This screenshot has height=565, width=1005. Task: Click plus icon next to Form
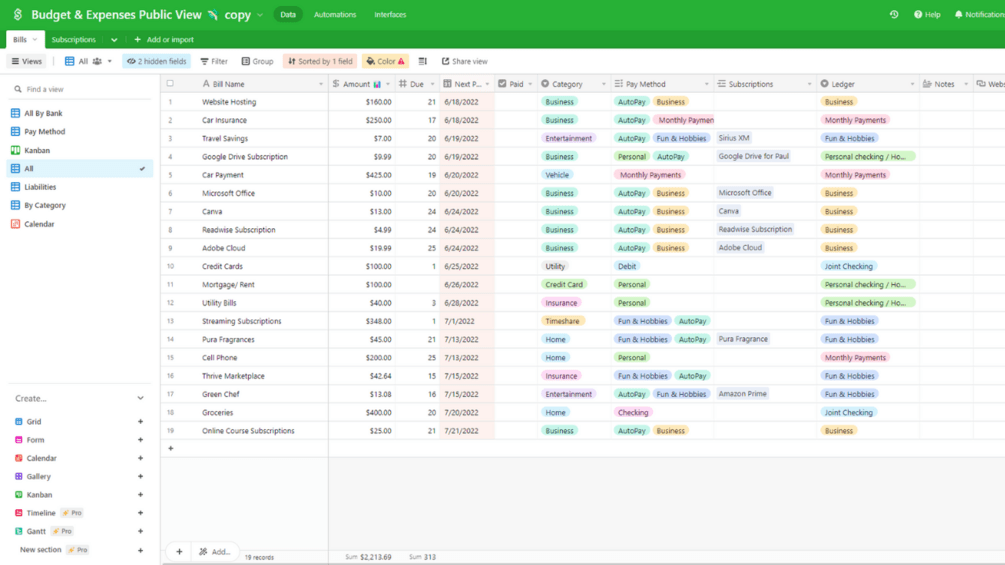click(x=140, y=440)
